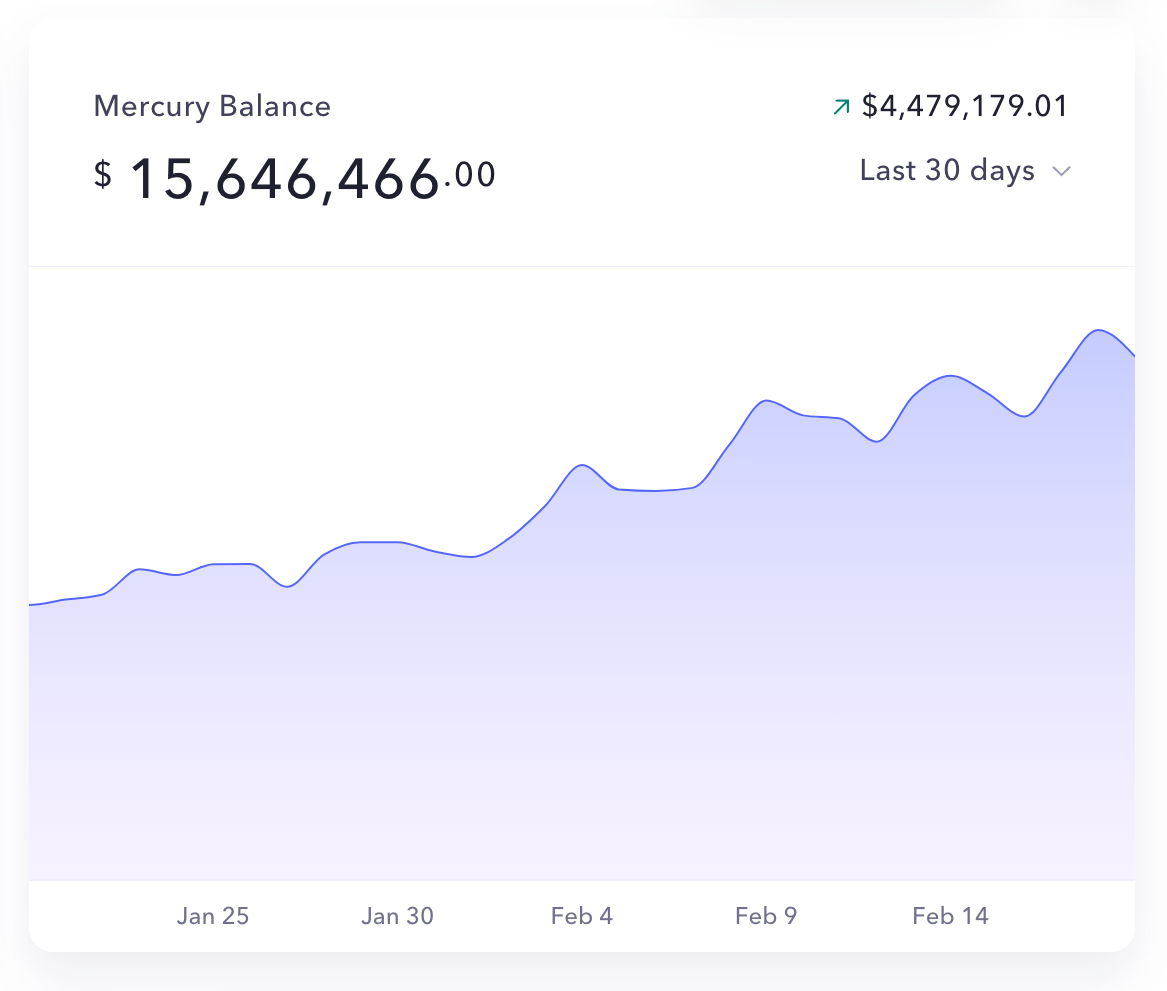Select the Feb 4 date marker

coord(582,916)
